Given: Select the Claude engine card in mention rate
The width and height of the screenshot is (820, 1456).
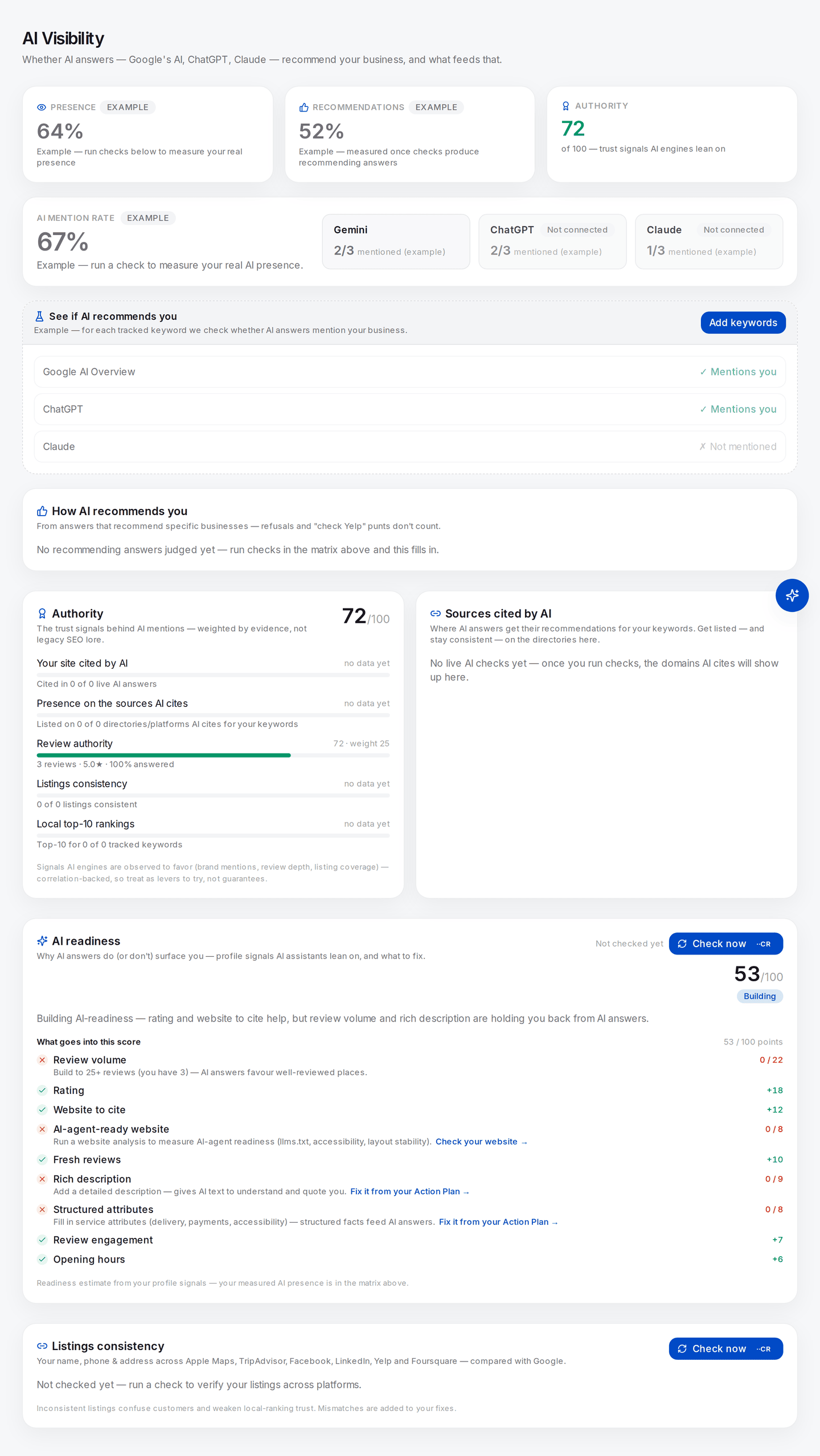Looking at the screenshot, I should coord(709,241).
